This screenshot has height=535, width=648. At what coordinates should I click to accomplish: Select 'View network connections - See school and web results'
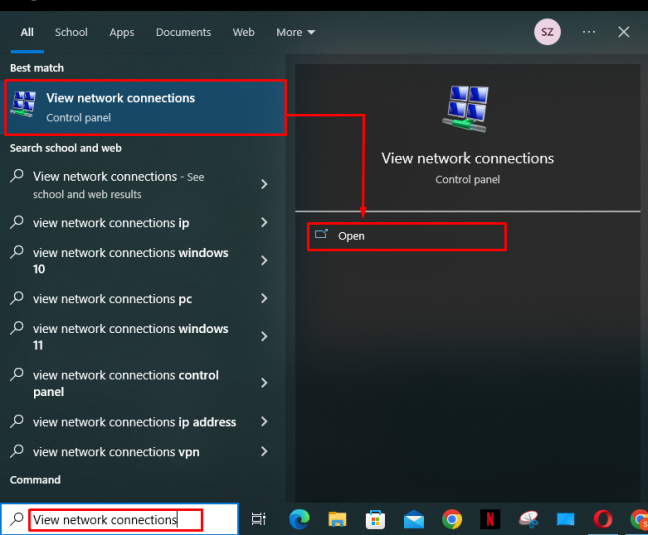(x=119, y=185)
